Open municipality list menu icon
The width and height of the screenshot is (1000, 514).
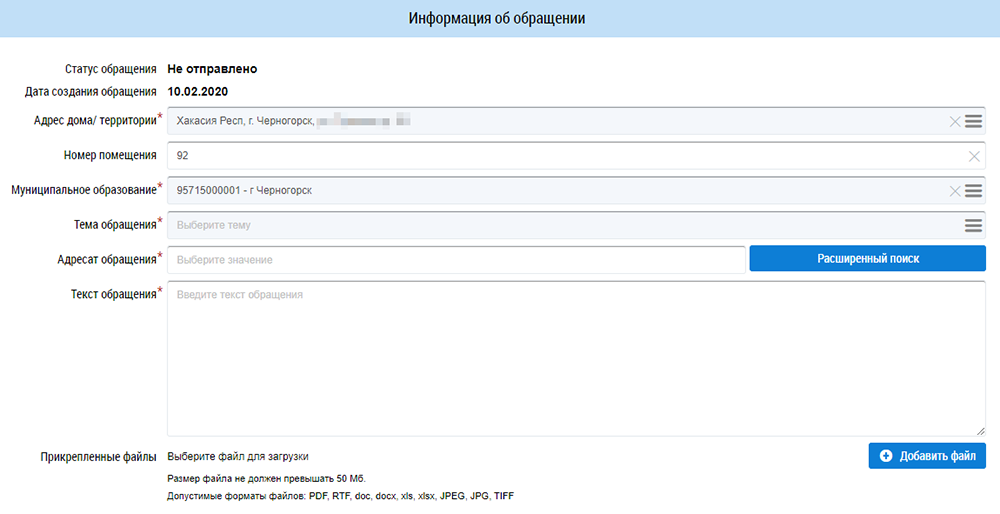point(973,191)
